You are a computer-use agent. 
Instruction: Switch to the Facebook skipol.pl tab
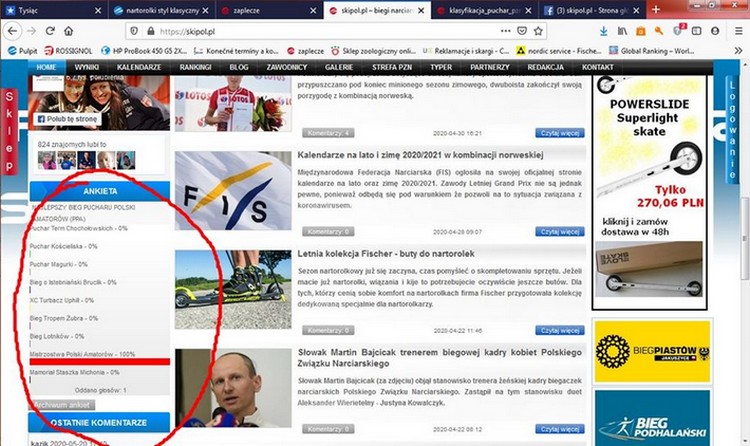point(592,11)
